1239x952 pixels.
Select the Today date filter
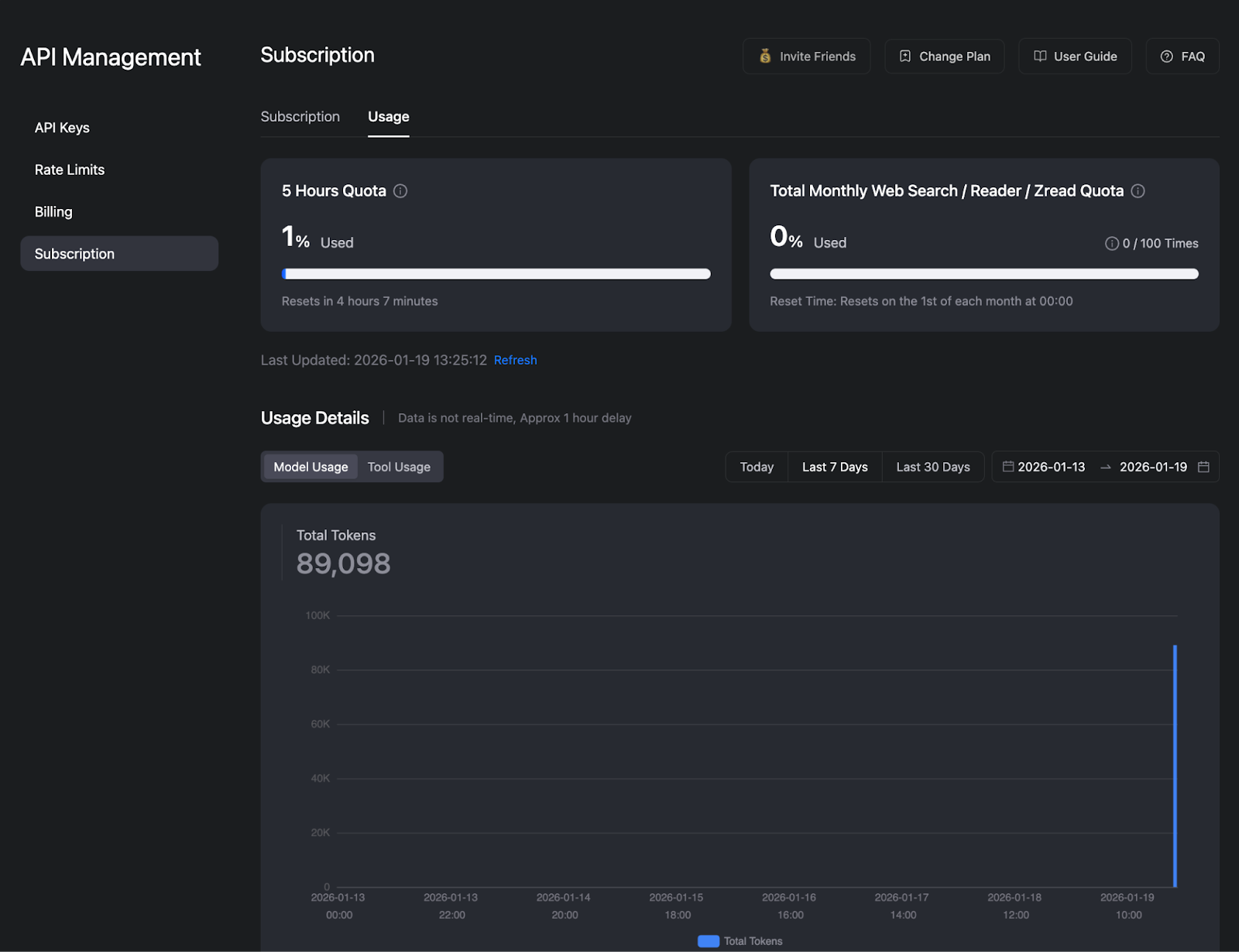click(x=756, y=467)
